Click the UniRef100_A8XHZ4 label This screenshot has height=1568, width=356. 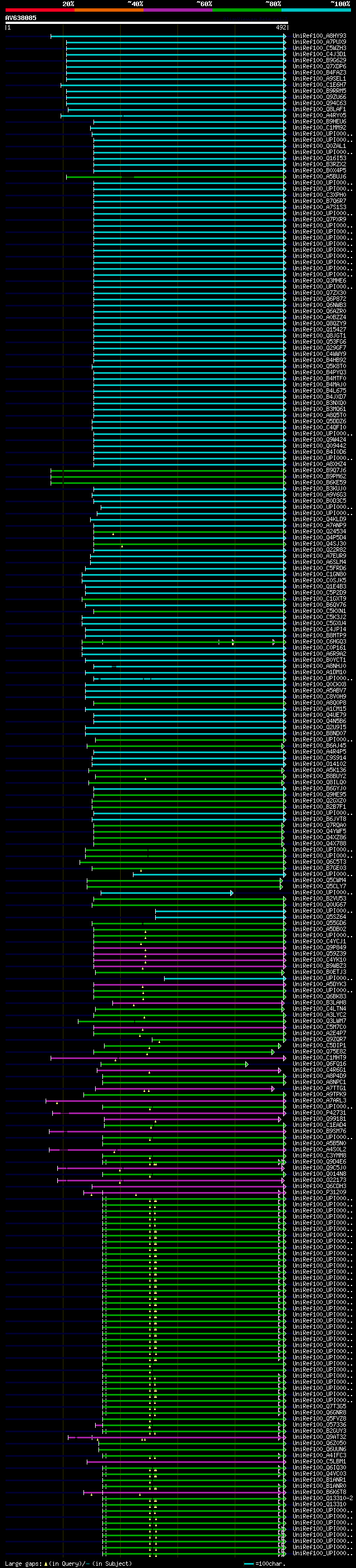(319, 464)
